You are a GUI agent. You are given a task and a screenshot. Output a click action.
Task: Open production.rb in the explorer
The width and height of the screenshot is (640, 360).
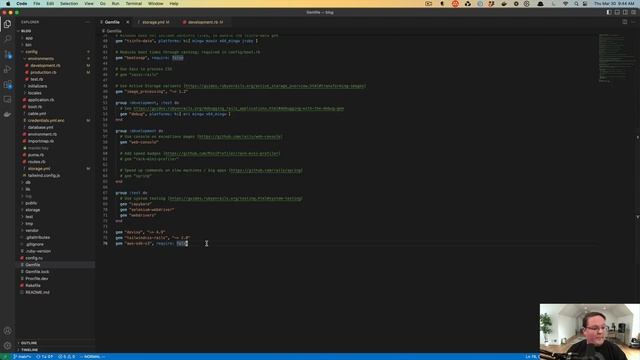[43, 72]
